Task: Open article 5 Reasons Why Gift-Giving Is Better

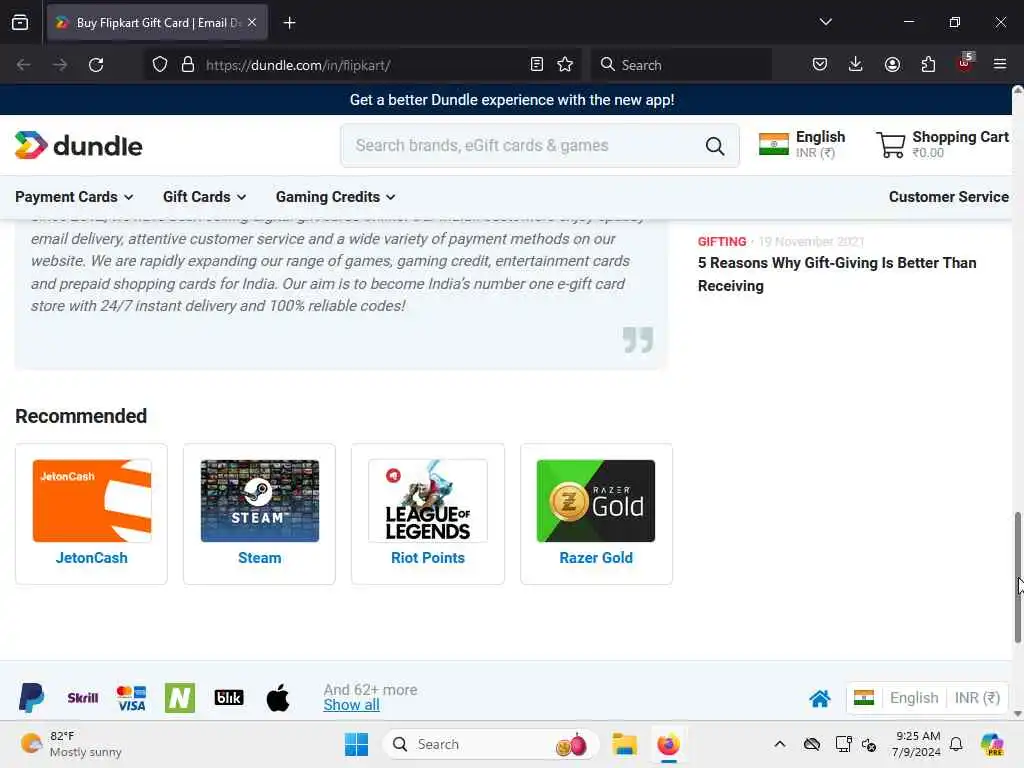Action: [x=837, y=274]
